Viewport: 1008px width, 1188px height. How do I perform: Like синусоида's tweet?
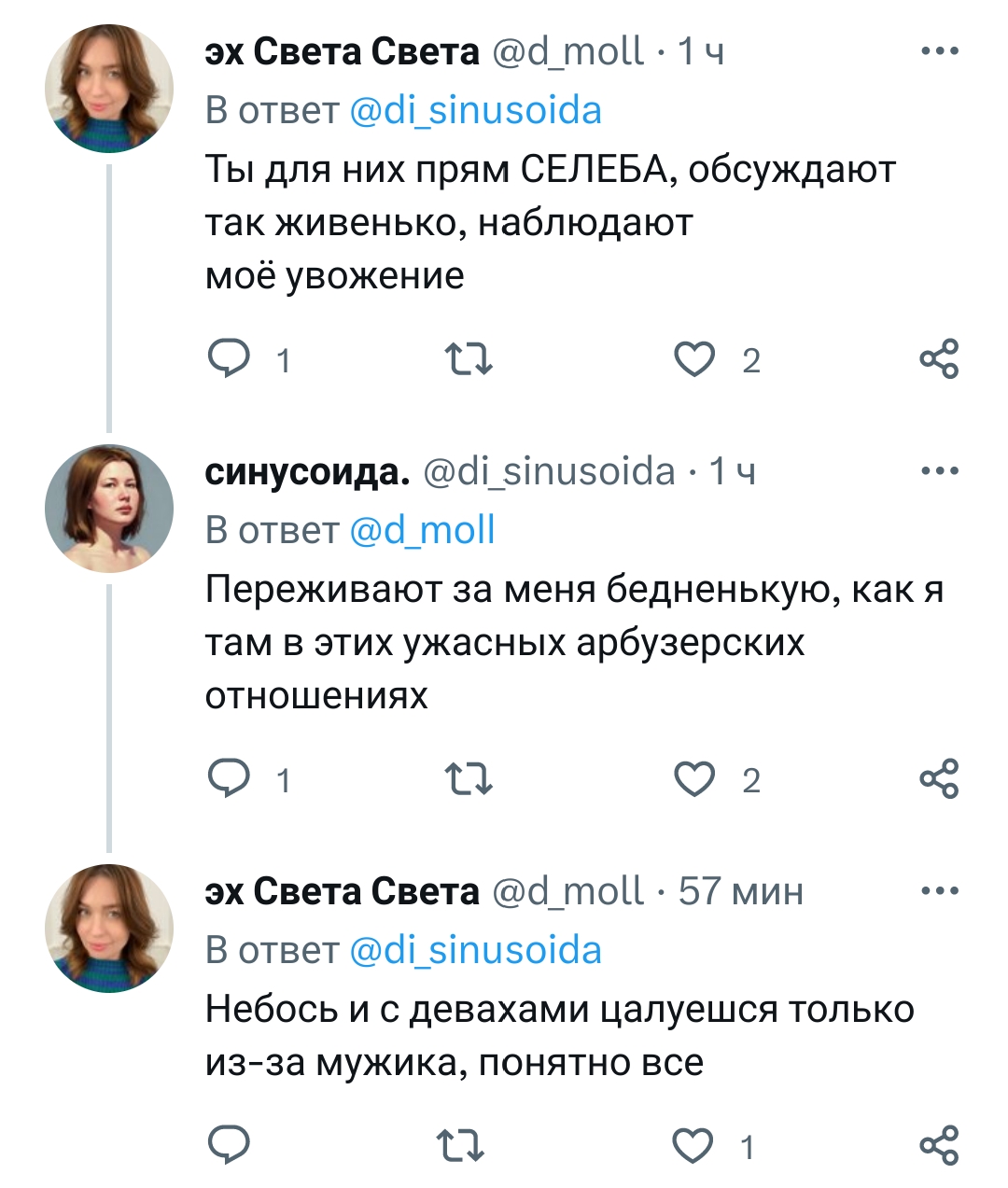coord(694,779)
